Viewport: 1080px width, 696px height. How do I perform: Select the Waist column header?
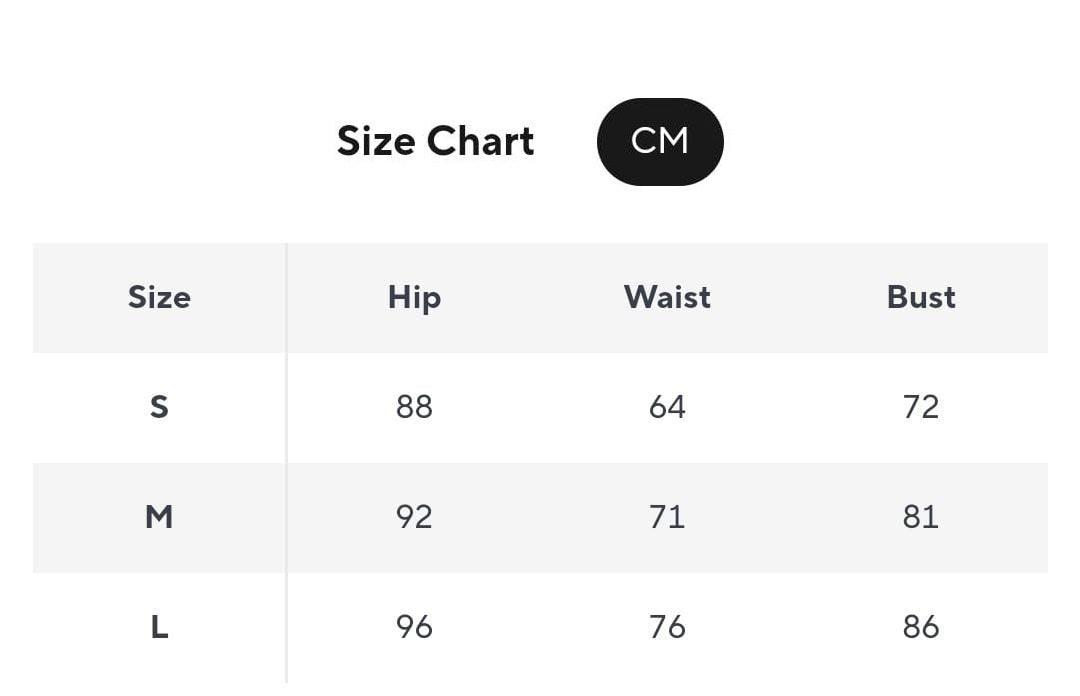click(667, 297)
